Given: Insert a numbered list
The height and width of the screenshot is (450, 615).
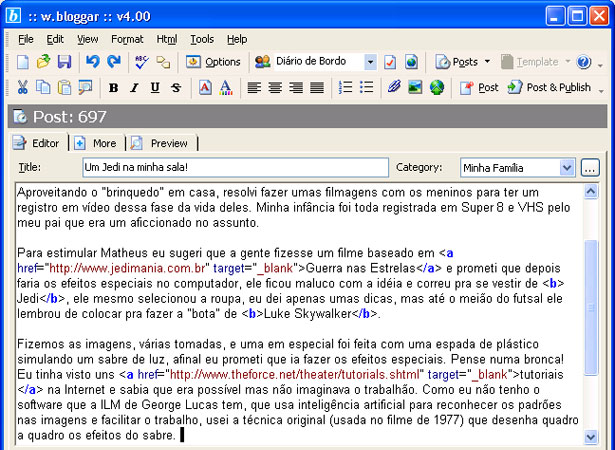Looking at the screenshot, I should pyautogui.click(x=345, y=87).
